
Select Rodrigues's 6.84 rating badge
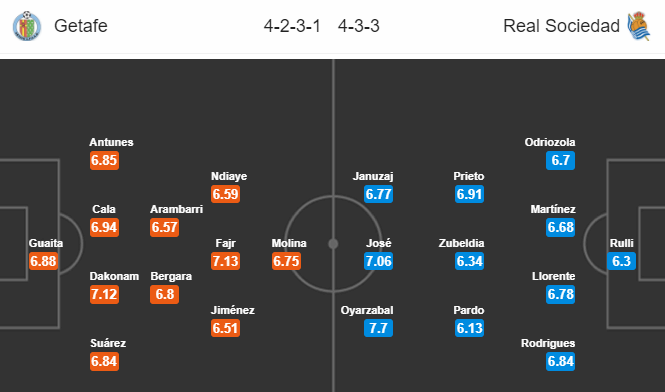(x=561, y=361)
